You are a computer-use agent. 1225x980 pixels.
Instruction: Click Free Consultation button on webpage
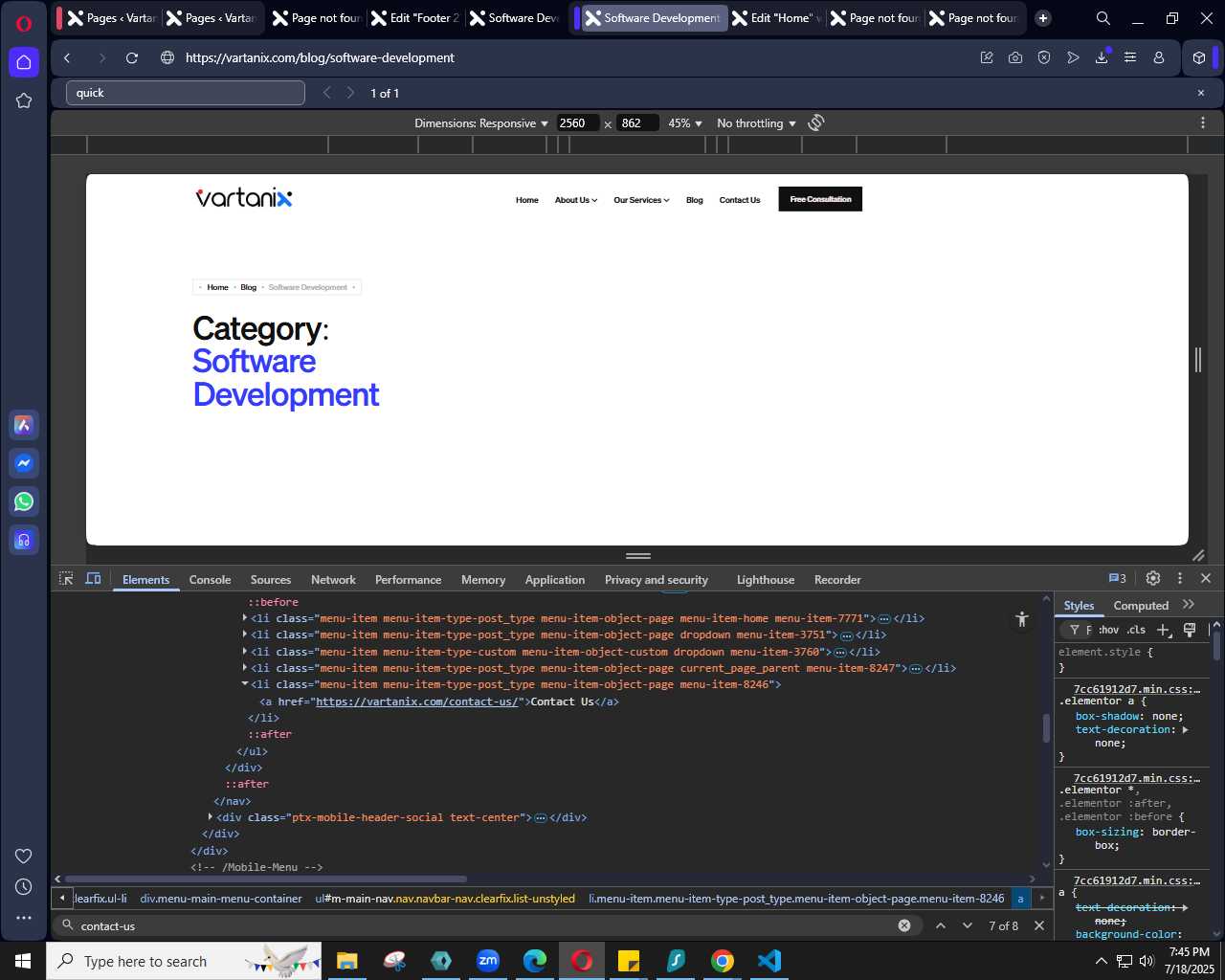(820, 199)
